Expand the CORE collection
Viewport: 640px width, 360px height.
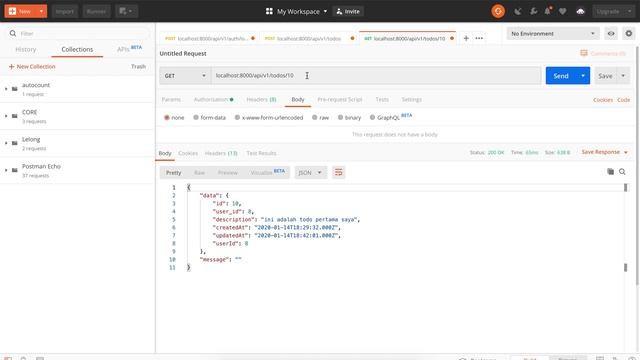[6, 116]
